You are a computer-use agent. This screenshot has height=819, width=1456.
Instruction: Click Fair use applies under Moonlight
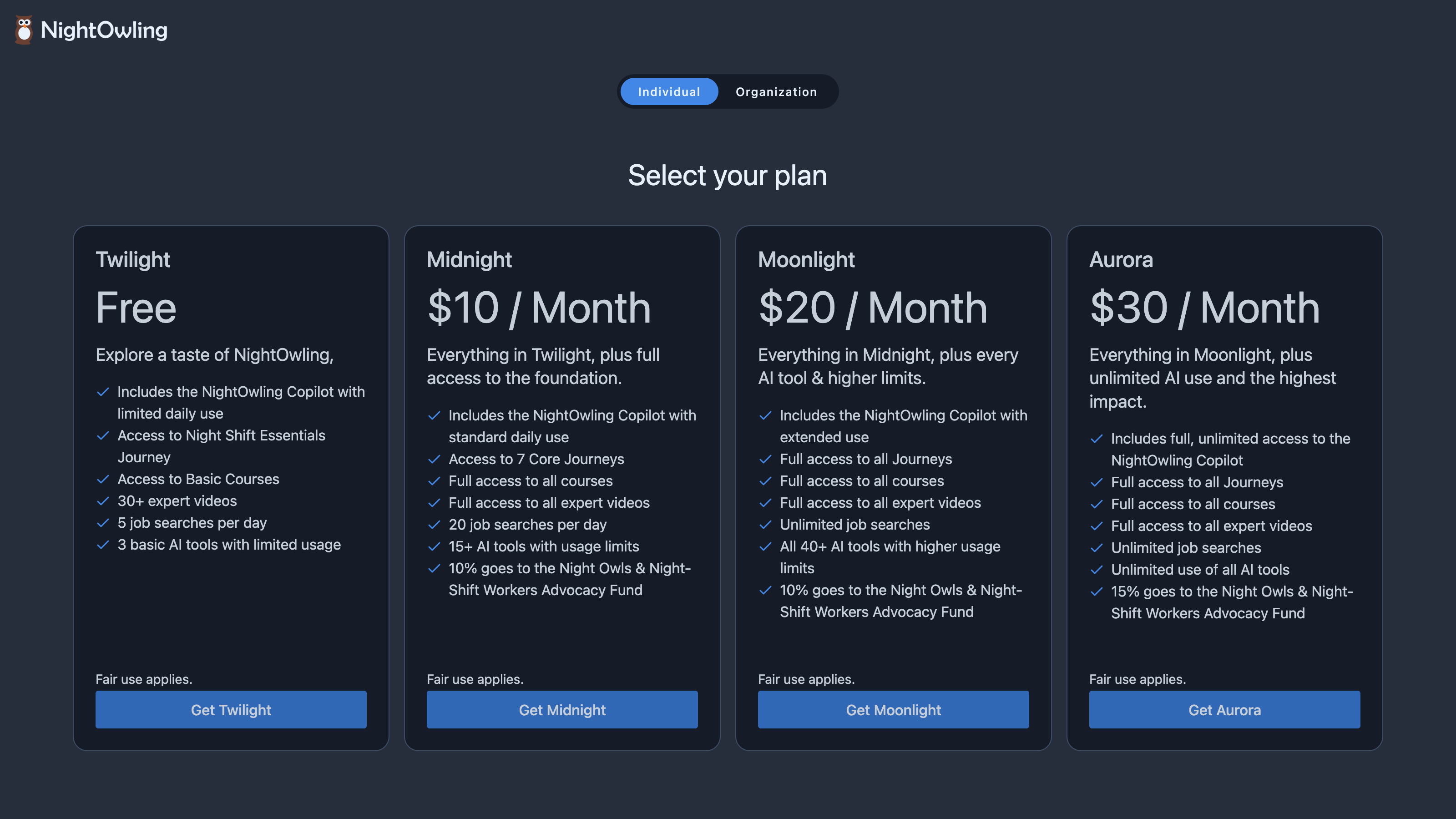click(x=806, y=679)
